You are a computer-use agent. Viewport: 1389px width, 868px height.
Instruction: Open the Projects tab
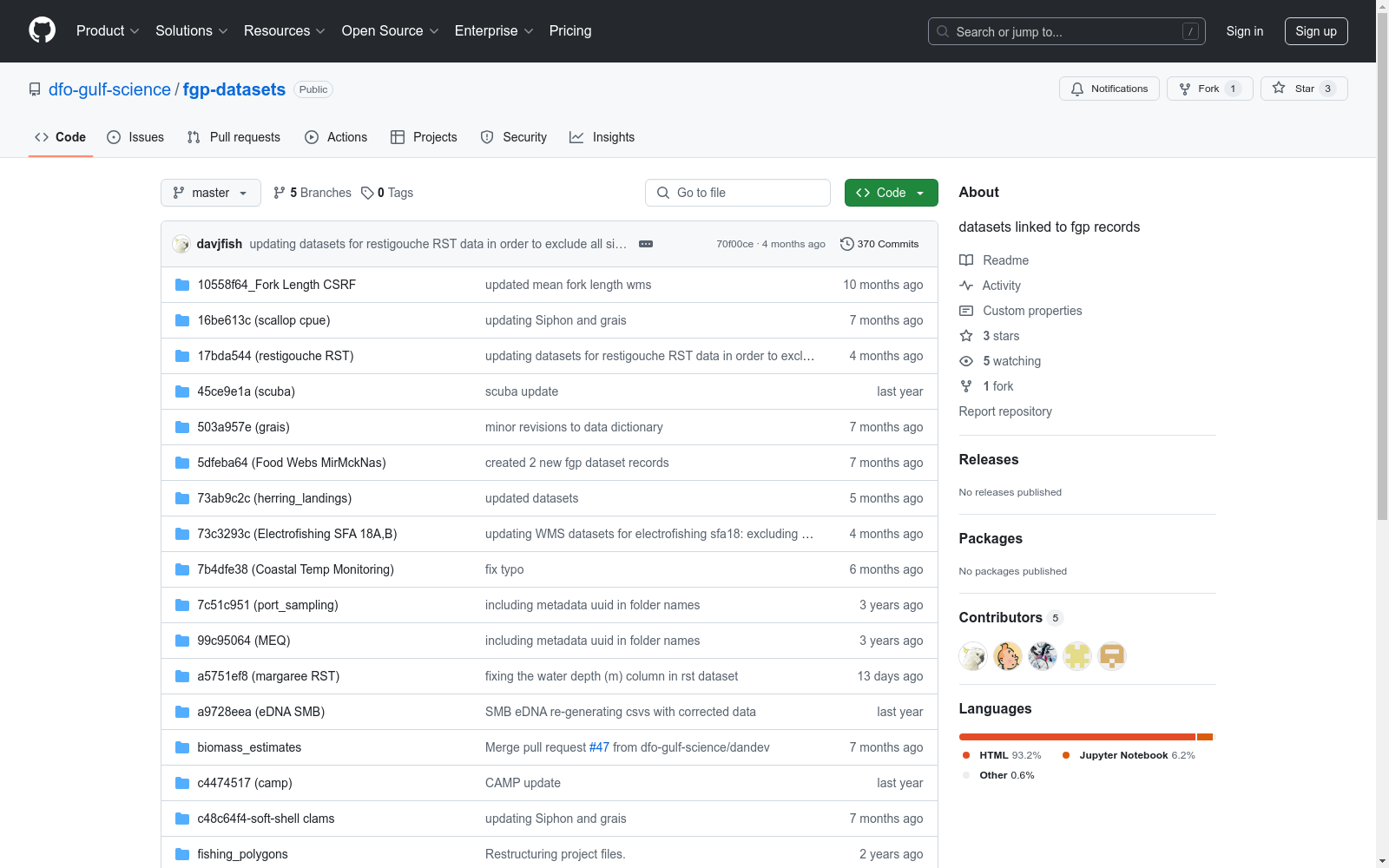click(424, 137)
